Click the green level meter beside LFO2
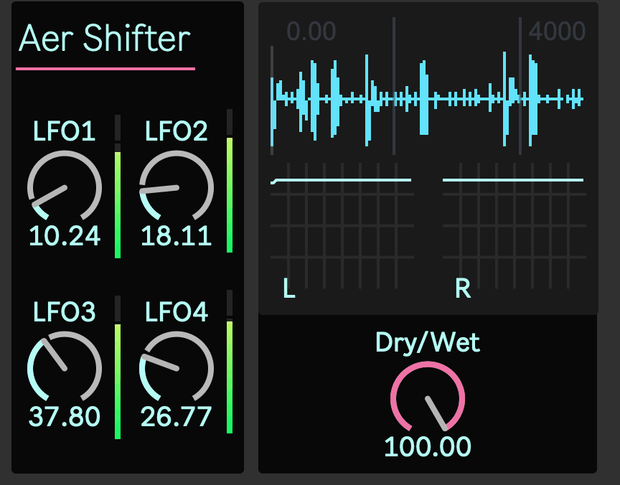Image resolution: width=620 pixels, height=485 pixels. (x=229, y=181)
